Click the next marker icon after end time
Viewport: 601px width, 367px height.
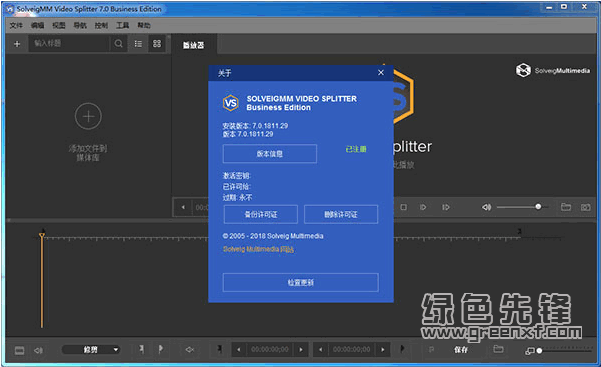402,349
